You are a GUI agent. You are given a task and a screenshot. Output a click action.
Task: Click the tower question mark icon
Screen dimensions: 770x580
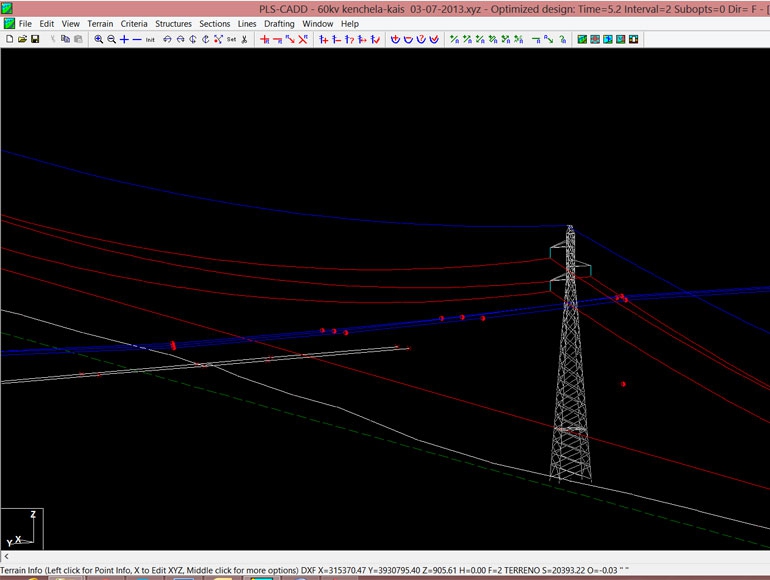[349, 39]
